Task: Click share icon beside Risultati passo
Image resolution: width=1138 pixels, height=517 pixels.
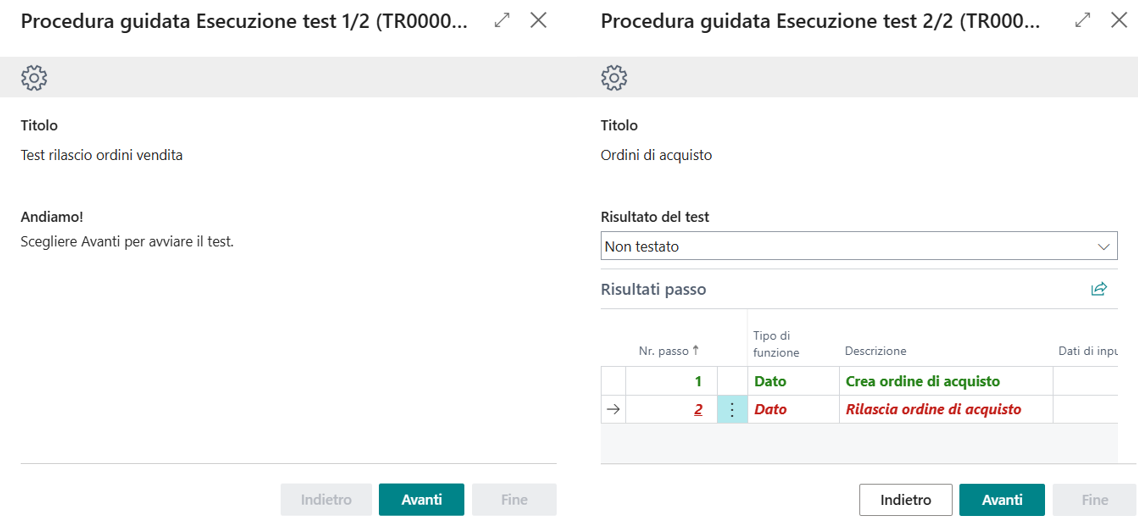Action: coord(1099,289)
